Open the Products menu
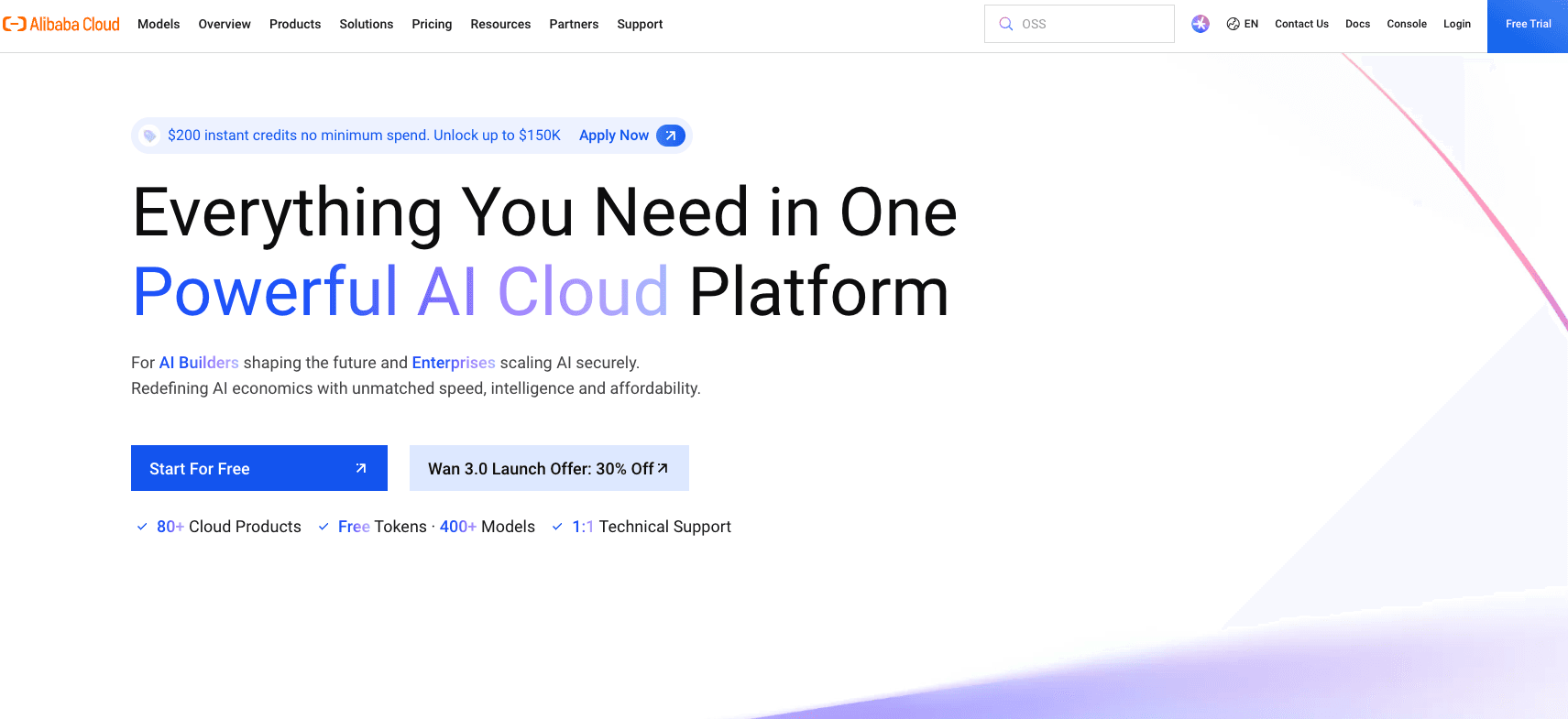This screenshot has height=719, width=1568. pyautogui.click(x=295, y=24)
